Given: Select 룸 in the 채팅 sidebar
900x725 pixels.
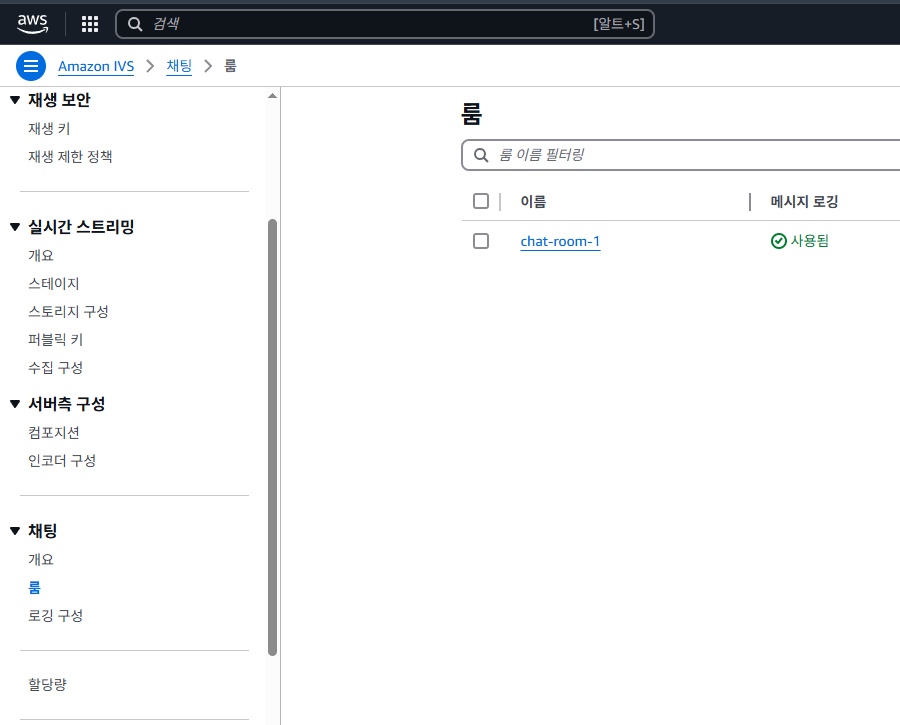Looking at the screenshot, I should (34, 587).
